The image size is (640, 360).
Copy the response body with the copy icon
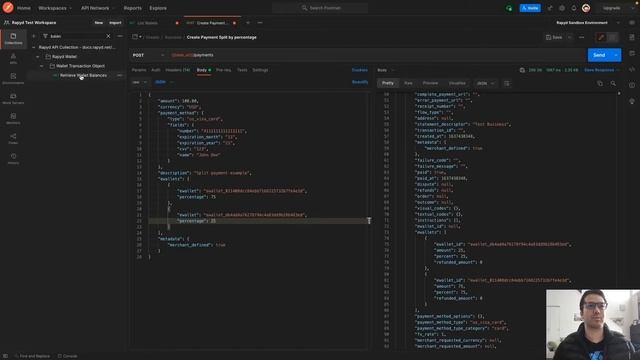click(600, 83)
